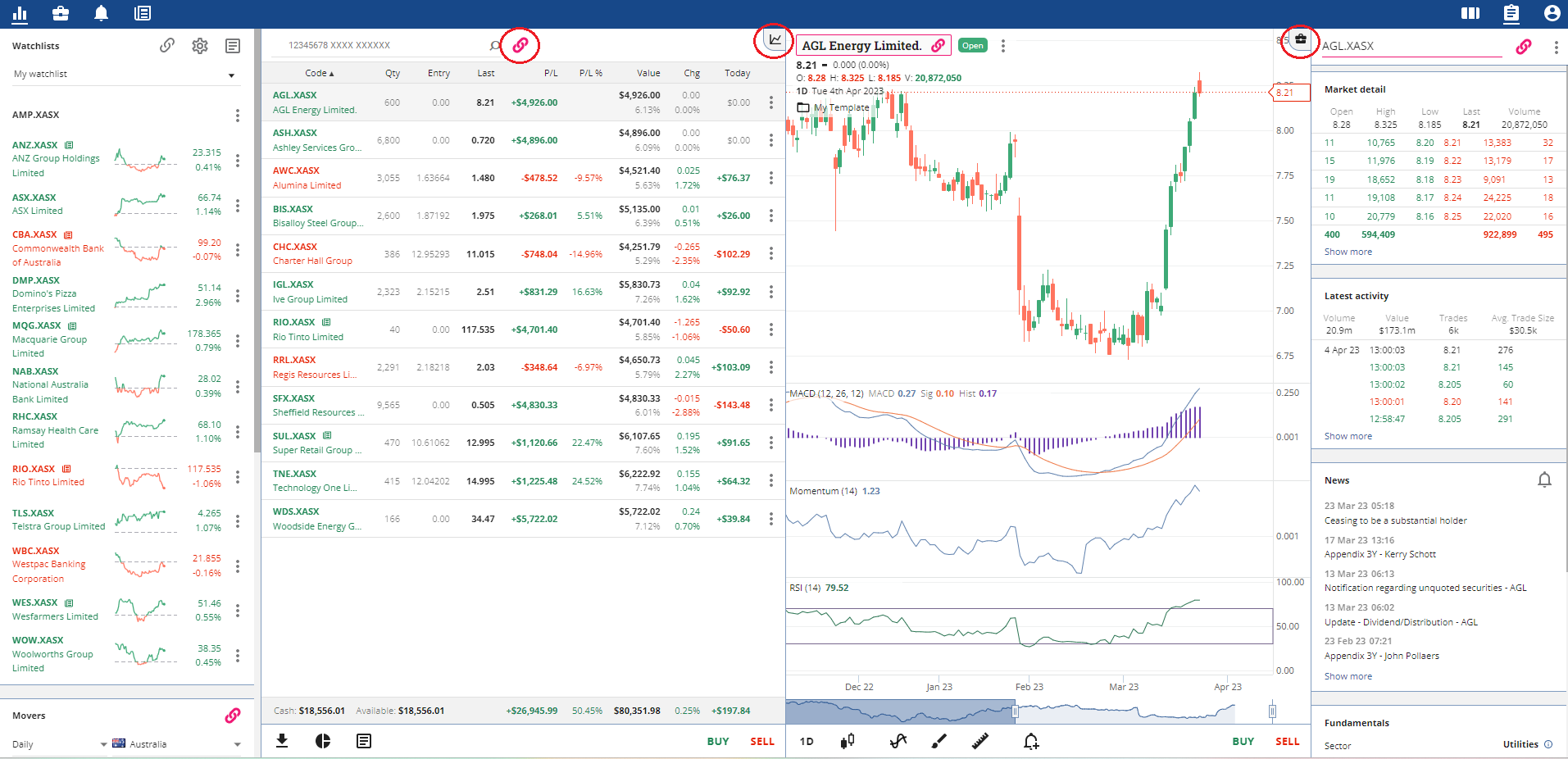Open the chart panel kebab menu
1568x759 pixels.
coord(1003,46)
